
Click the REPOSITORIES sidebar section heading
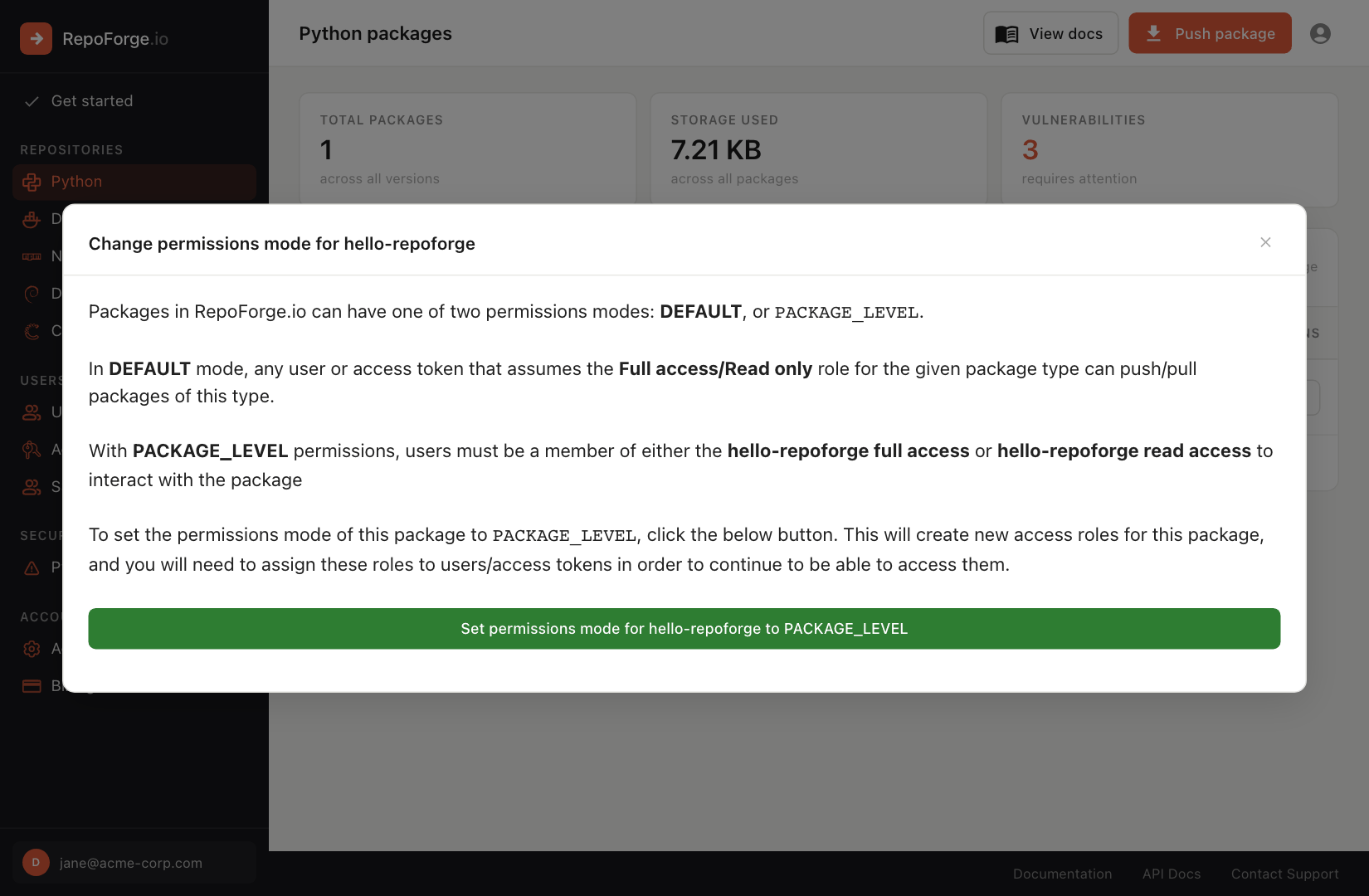click(x=71, y=150)
